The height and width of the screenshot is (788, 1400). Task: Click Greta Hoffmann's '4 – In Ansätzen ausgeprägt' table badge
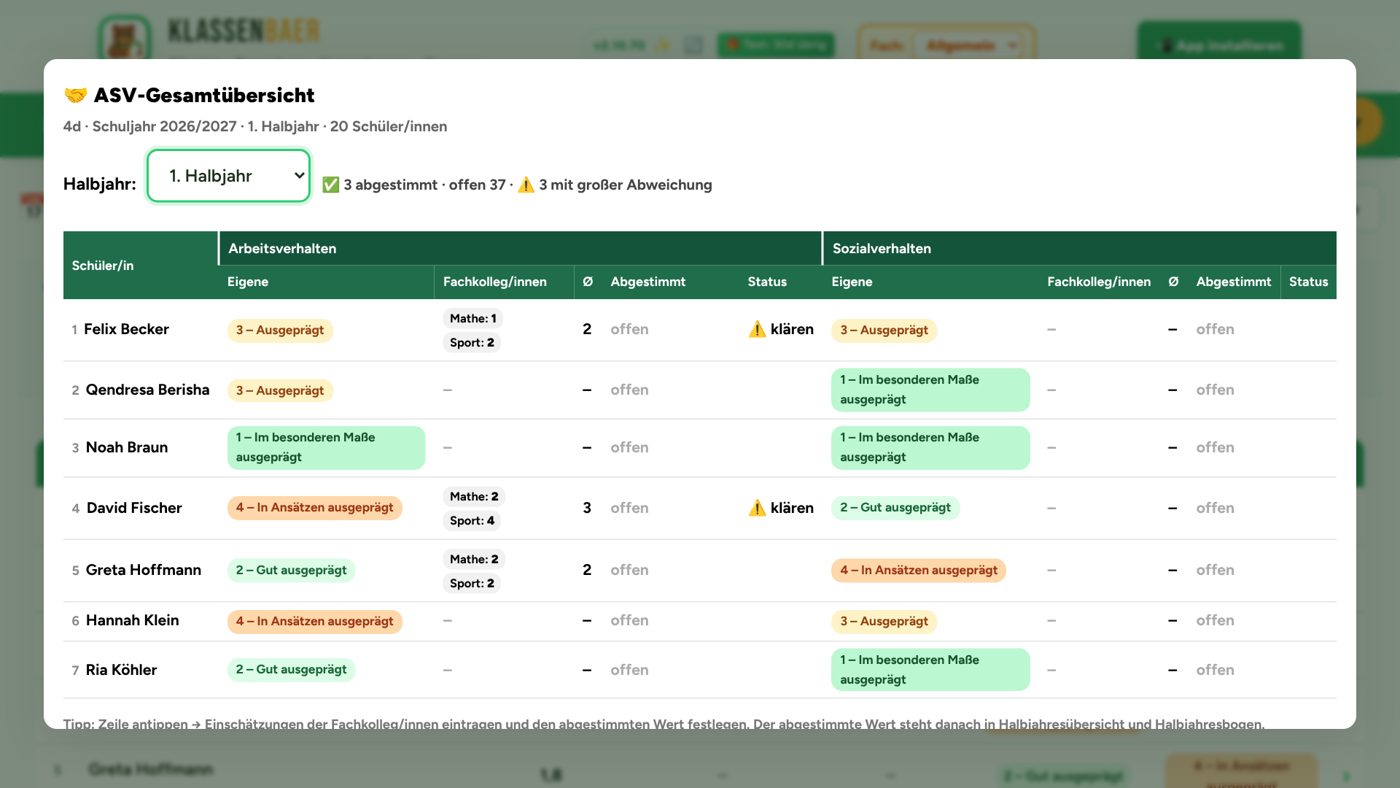[x=919, y=570]
